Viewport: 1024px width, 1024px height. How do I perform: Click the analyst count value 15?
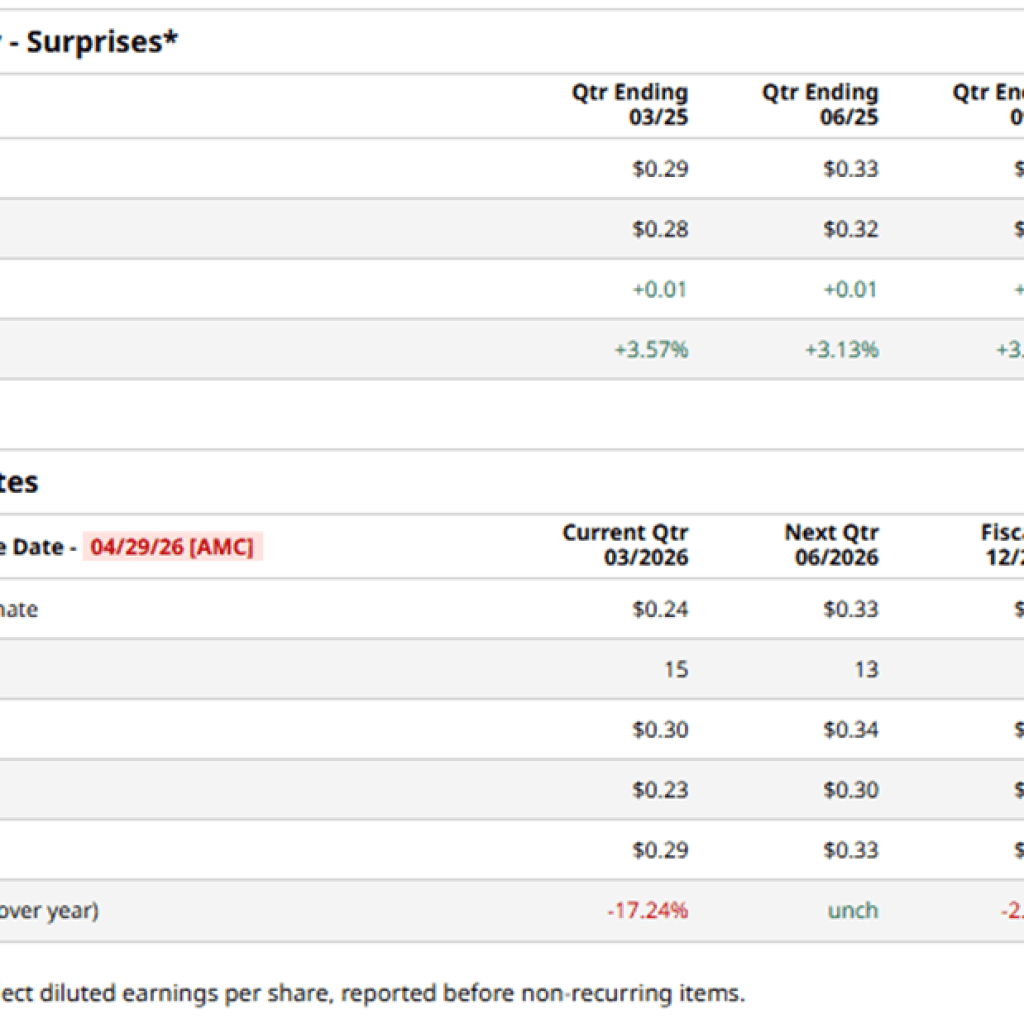tap(676, 669)
